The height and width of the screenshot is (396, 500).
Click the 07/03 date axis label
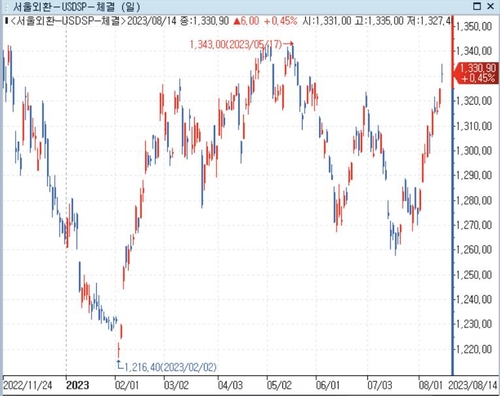[x=380, y=385]
